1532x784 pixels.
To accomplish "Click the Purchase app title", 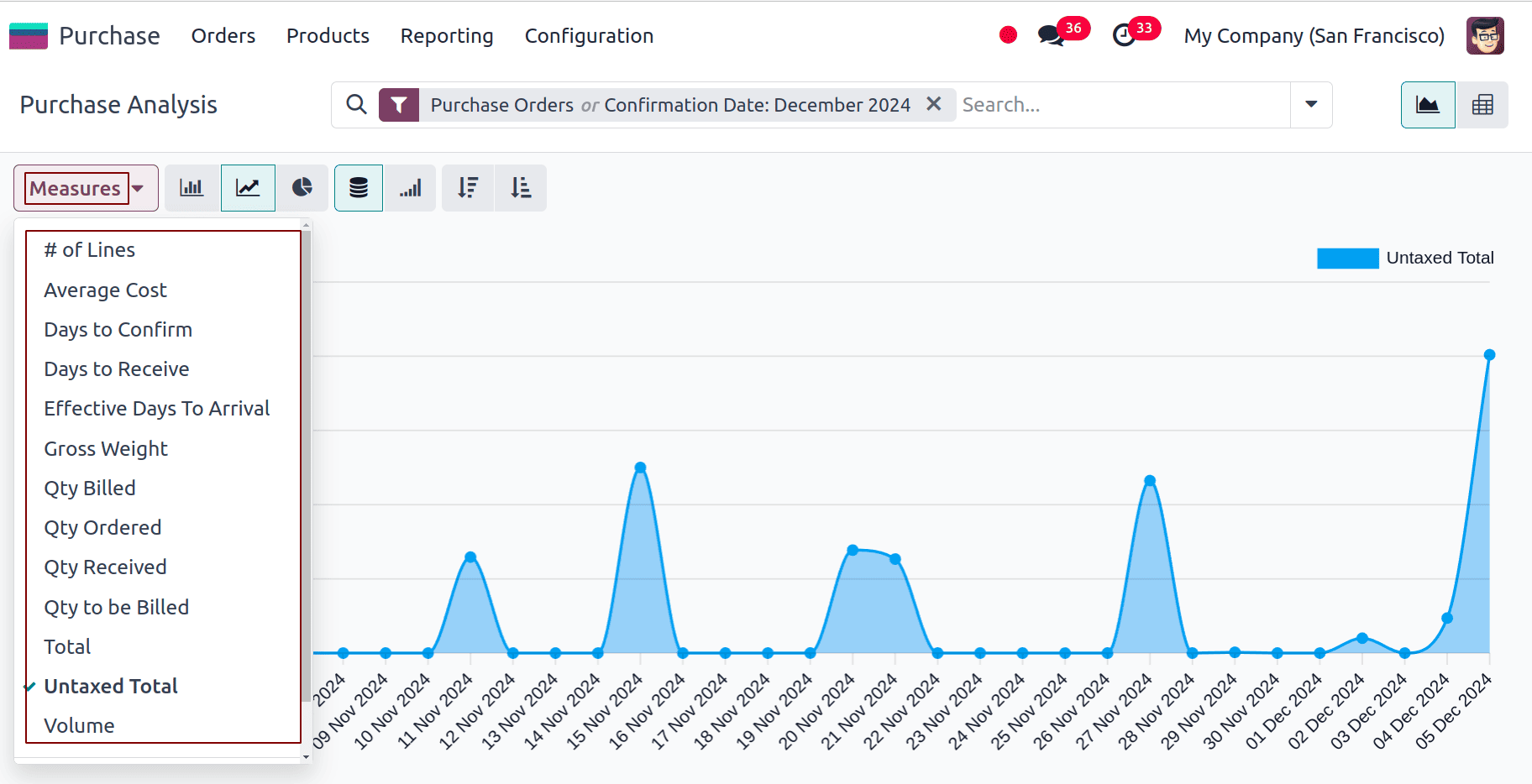I will [x=109, y=36].
